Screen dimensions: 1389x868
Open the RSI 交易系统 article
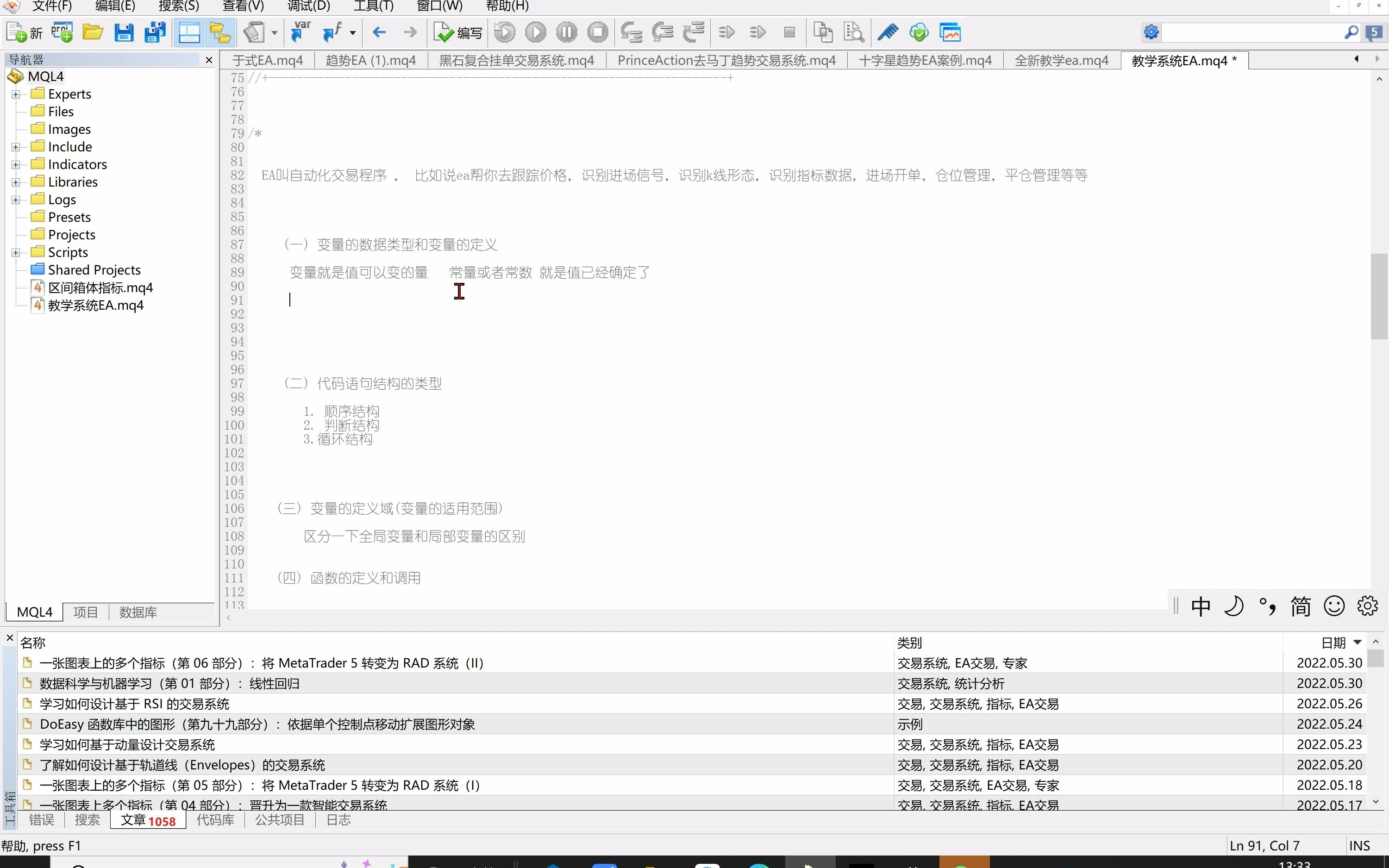(134, 704)
